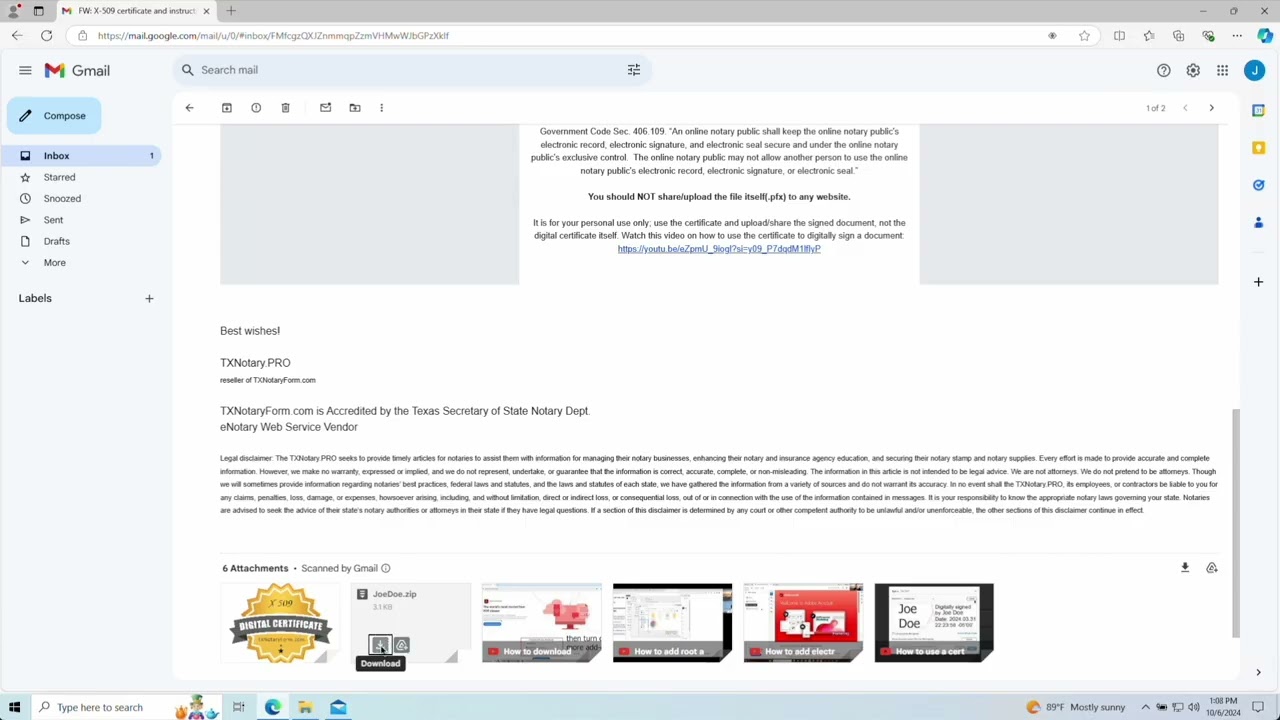Open the Contacts side panel
Image resolution: width=1280 pixels, height=720 pixels.
click(1258, 222)
